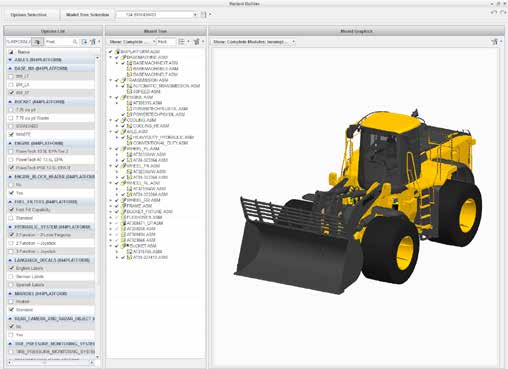Click the Find field in Model Tree
The height and width of the screenshot is (369, 508).
[x=166, y=42]
